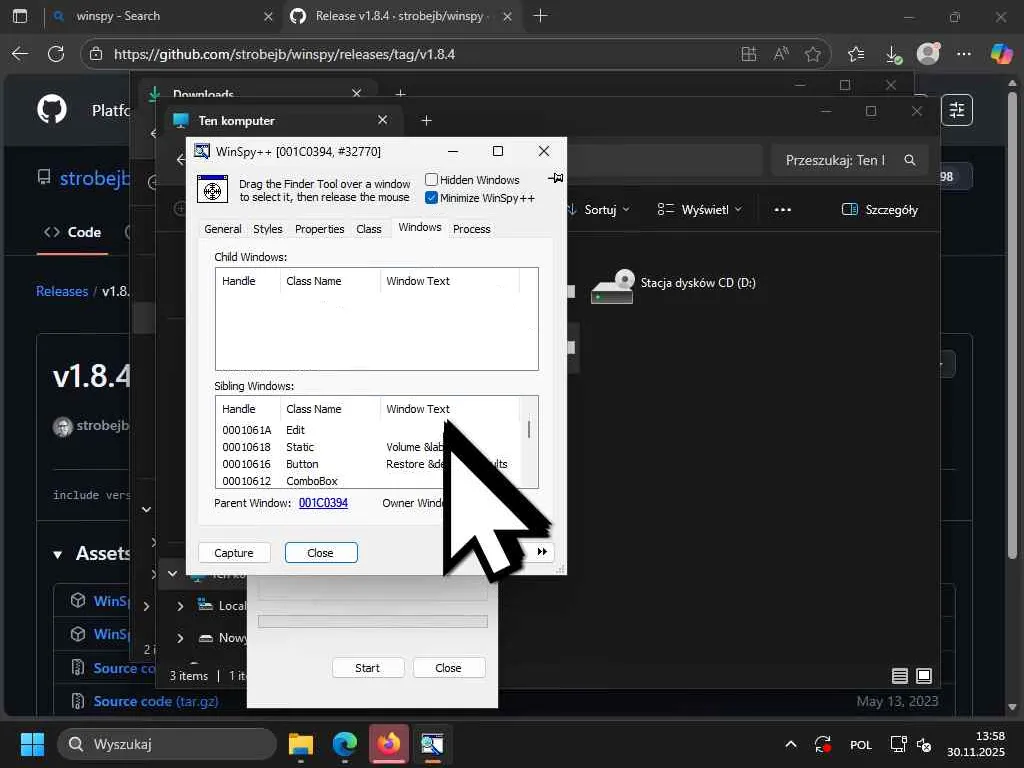The height and width of the screenshot is (768, 1024).
Task: Show hidden system tray icons chevron
Action: pos(791,744)
